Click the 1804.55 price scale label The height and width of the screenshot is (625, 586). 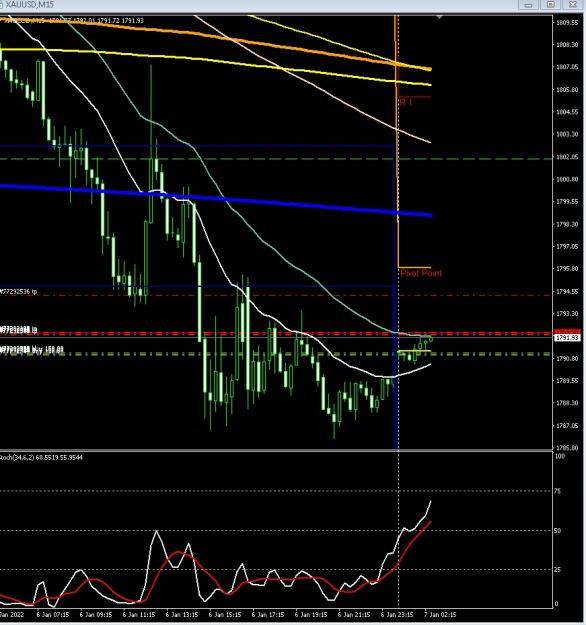coord(567,112)
